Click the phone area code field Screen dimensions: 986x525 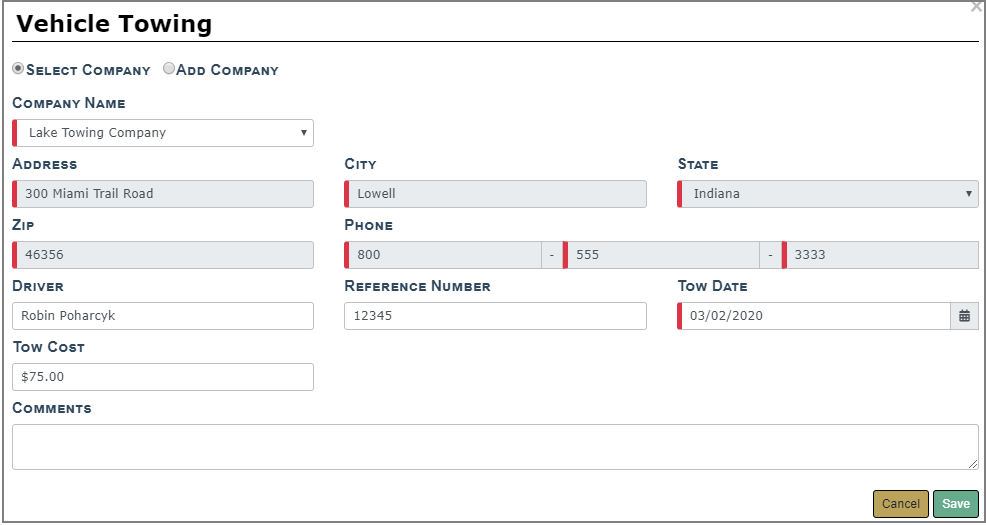pyautogui.click(x=444, y=255)
